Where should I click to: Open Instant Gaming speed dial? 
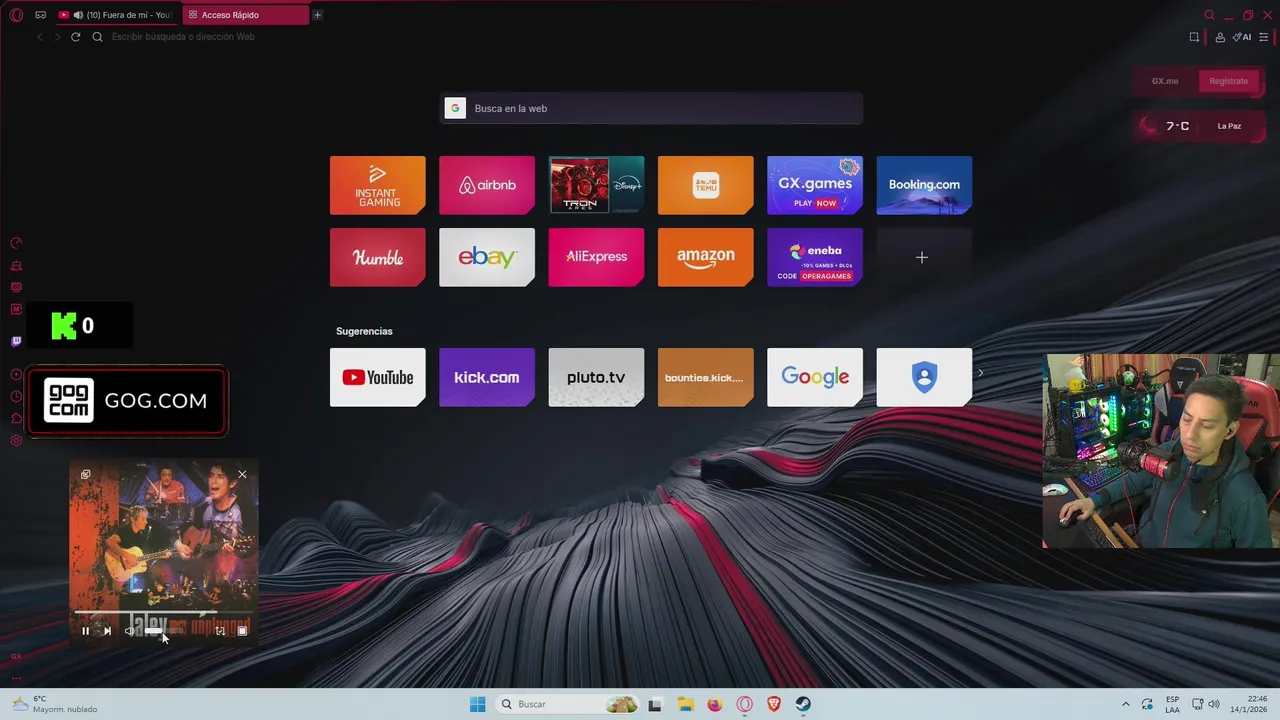pos(378,185)
